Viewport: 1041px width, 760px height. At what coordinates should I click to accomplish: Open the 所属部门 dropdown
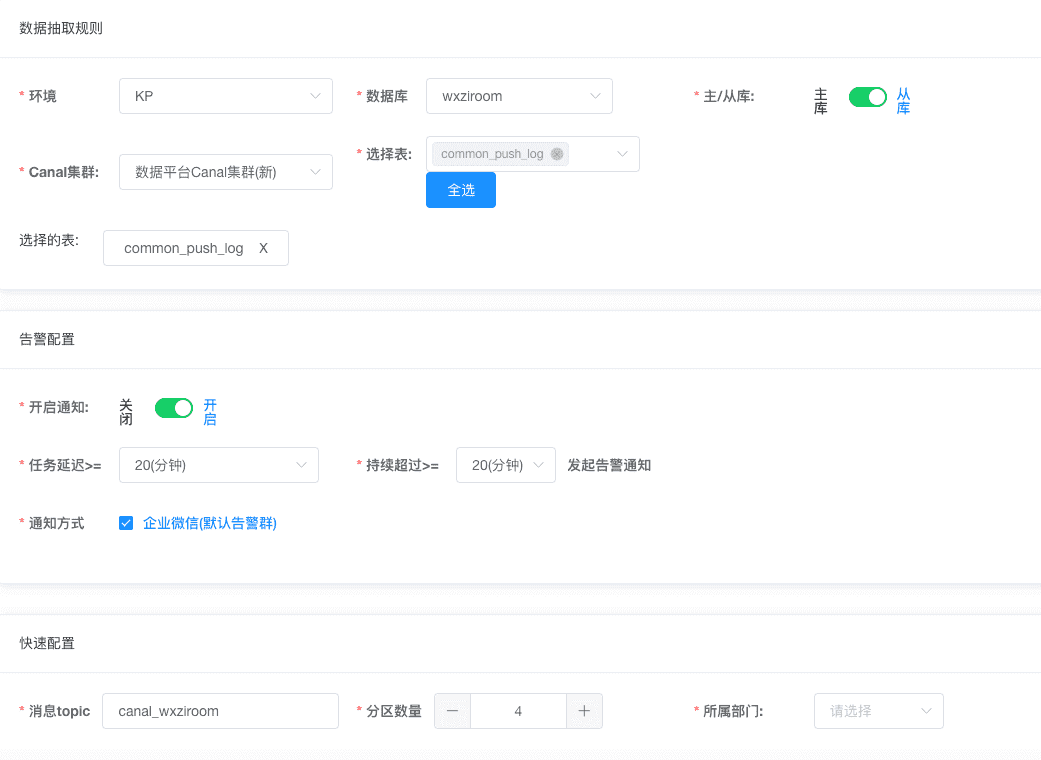coord(878,711)
